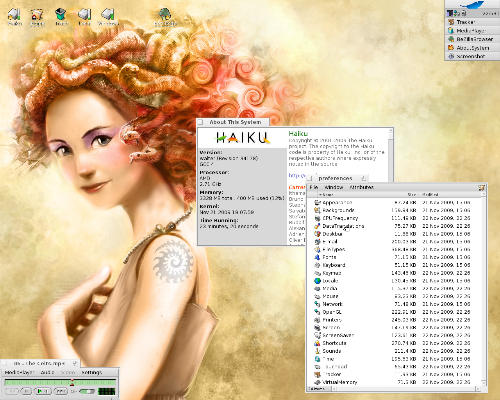Open Fonts preference icon
500x400 pixels.
tap(317, 257)
